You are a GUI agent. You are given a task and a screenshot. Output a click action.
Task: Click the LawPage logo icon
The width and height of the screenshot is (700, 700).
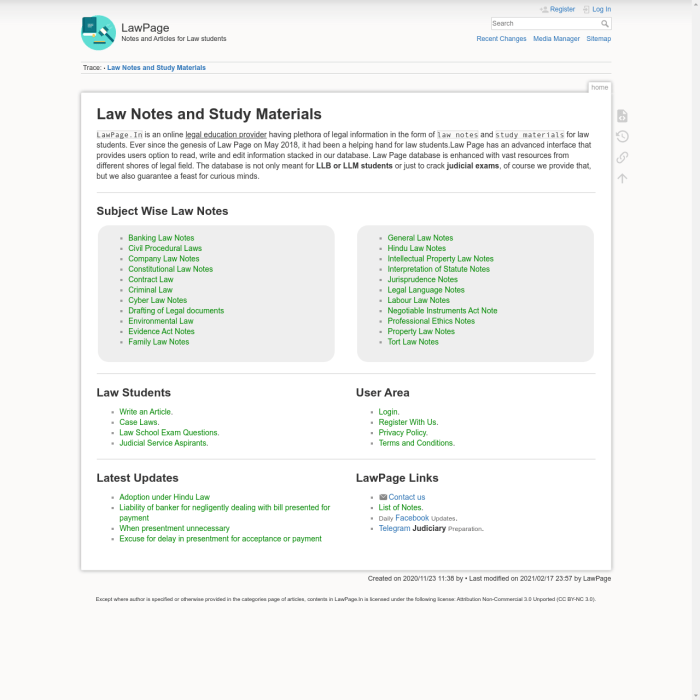pos(98,33)
